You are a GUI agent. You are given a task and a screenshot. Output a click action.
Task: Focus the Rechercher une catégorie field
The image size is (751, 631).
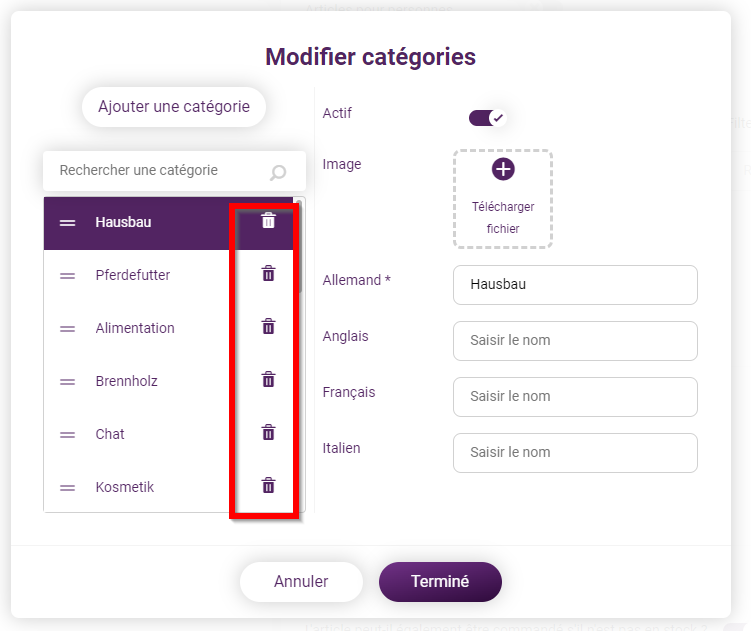click(x=174, y=171)
